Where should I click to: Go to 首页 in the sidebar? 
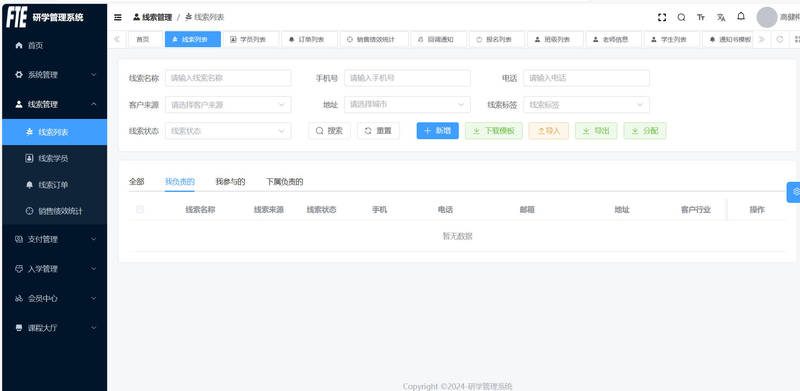pyautogui.click(x=55, y=45)
